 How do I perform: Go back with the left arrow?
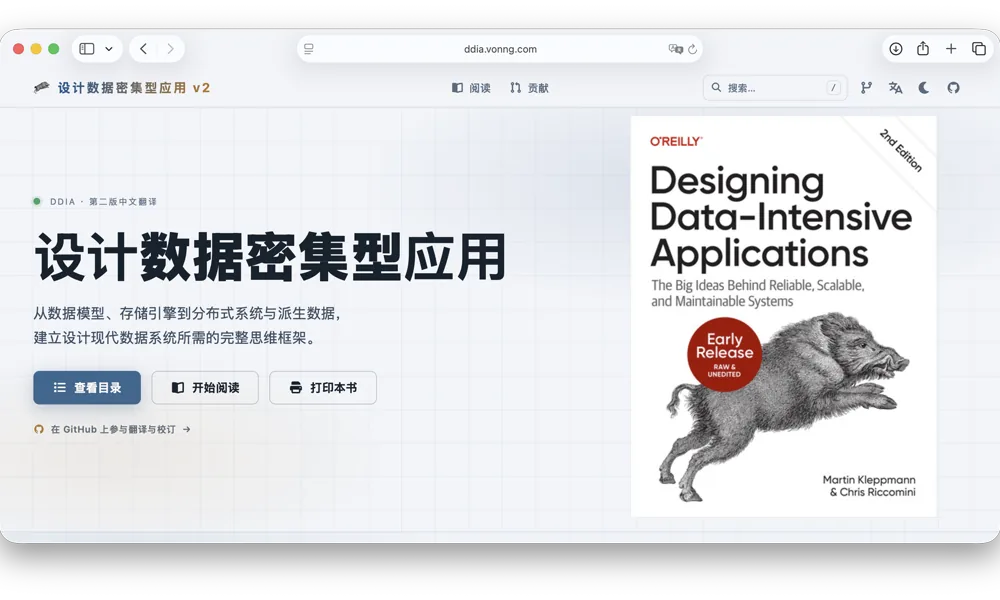point(143,48)
